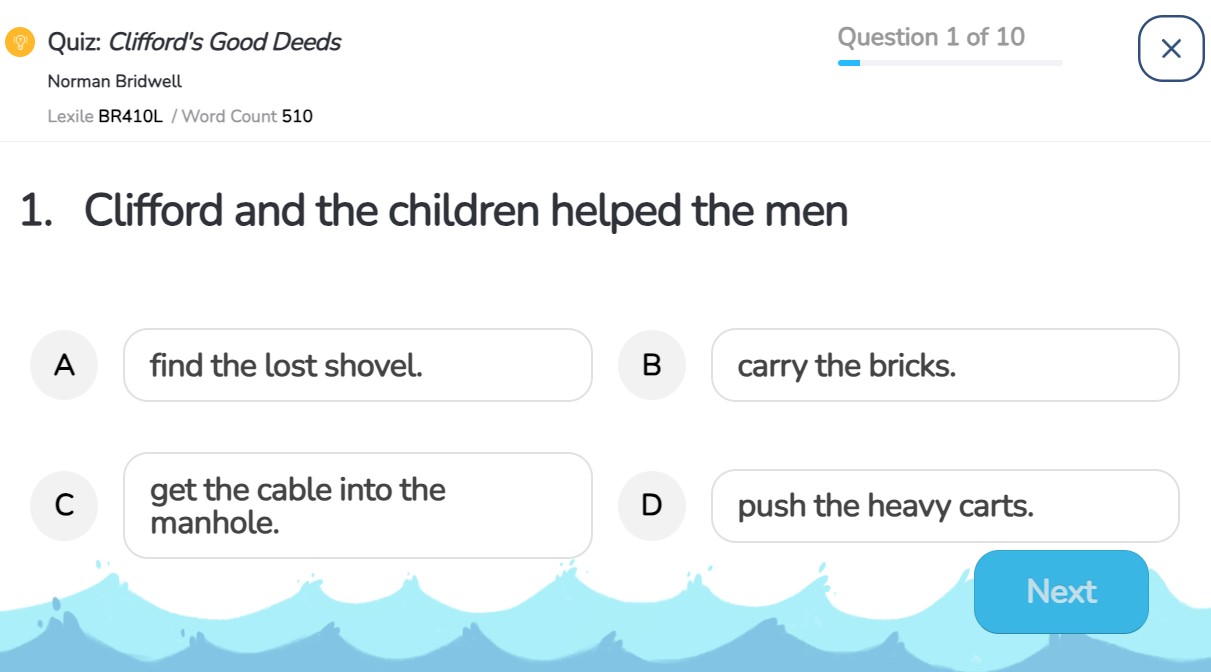Click the "Question 1 of 10" counter
1211x672 pixels.
[930, 37]
